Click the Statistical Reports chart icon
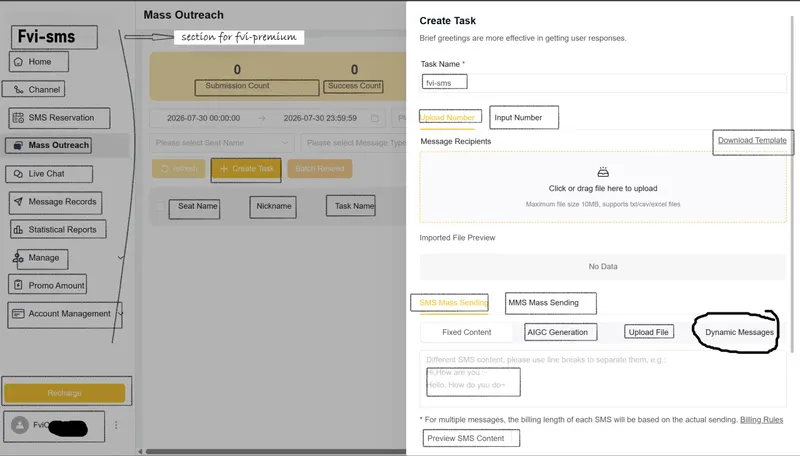This screenshot has height=456, width=800. pyautogui.click(x=18, y=230)
